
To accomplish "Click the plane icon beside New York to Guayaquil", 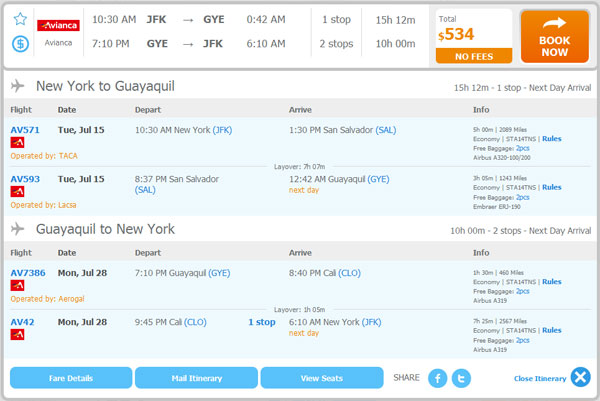I will tap(17, 86).
